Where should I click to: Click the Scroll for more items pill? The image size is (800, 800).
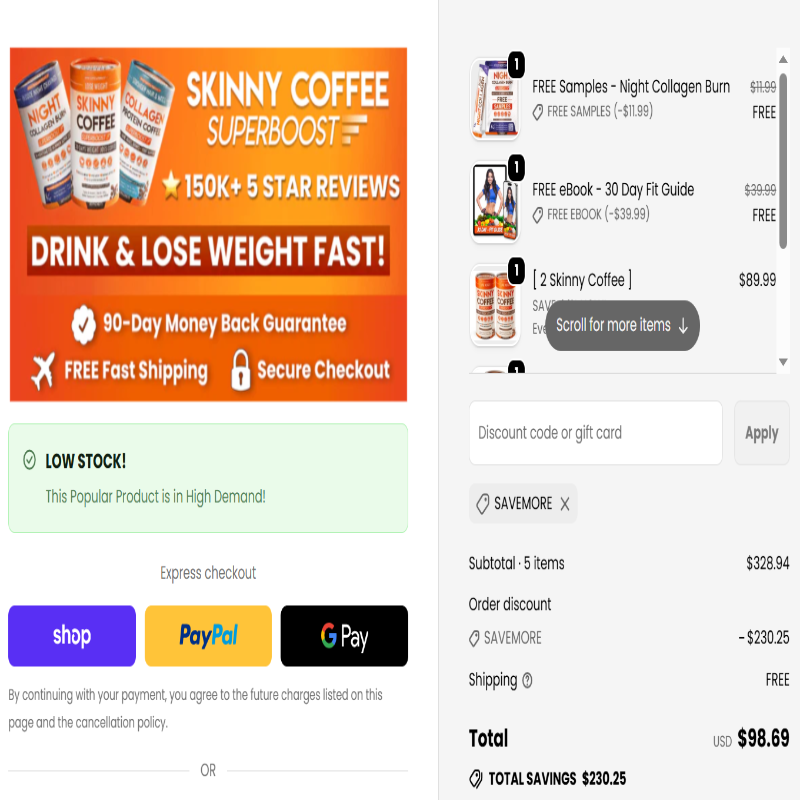point(622,326)
